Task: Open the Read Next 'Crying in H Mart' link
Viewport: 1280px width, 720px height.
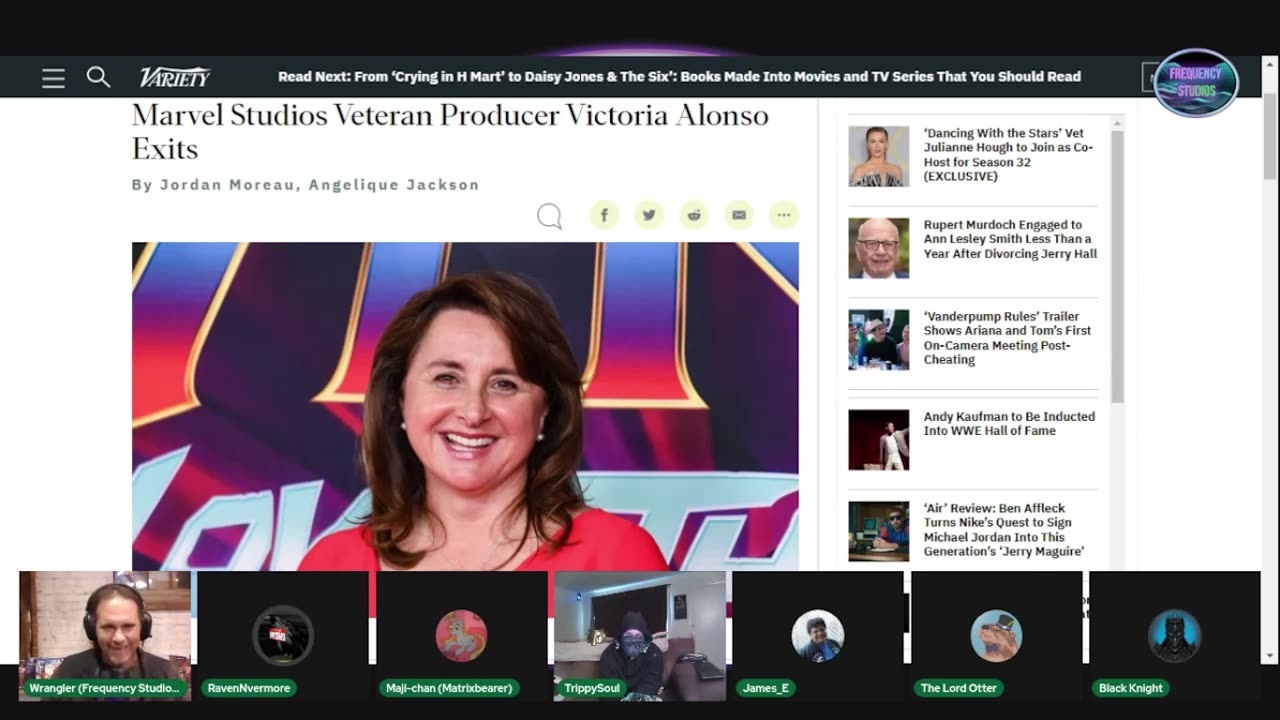Action: 679,77
